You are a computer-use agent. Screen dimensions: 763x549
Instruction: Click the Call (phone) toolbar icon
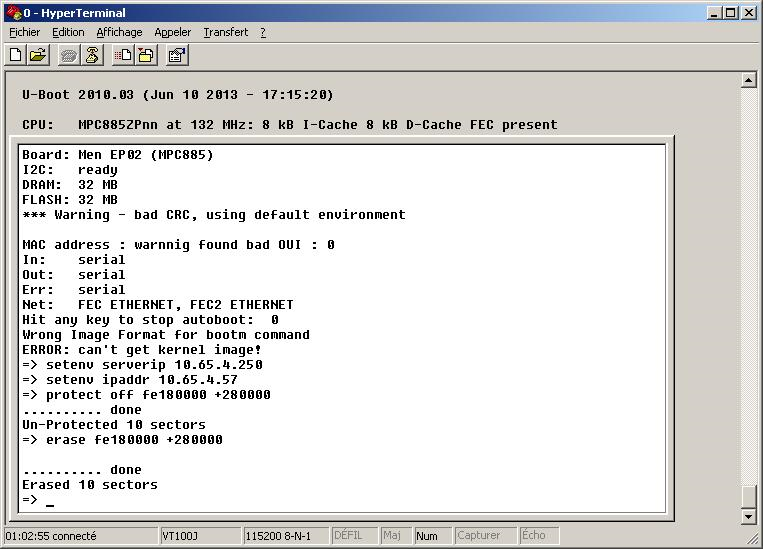[x=69, y=55]
